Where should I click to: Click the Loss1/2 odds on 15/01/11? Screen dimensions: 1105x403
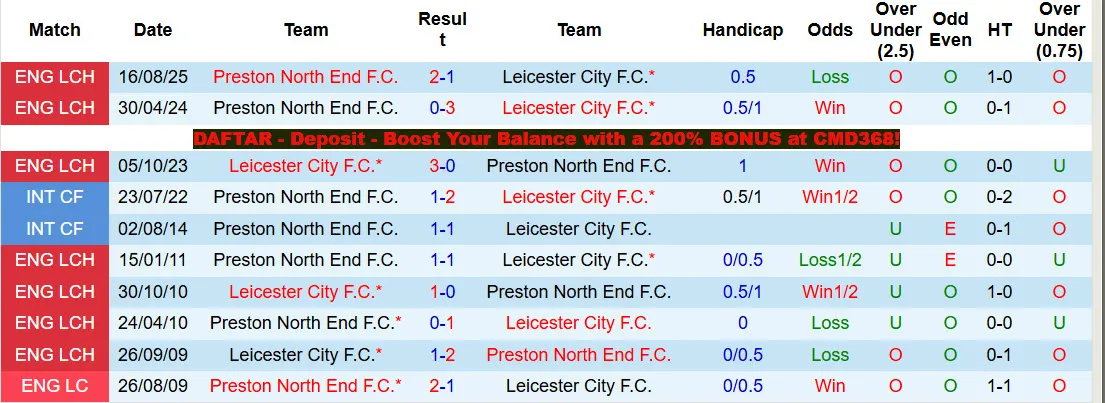coord(830,260)
